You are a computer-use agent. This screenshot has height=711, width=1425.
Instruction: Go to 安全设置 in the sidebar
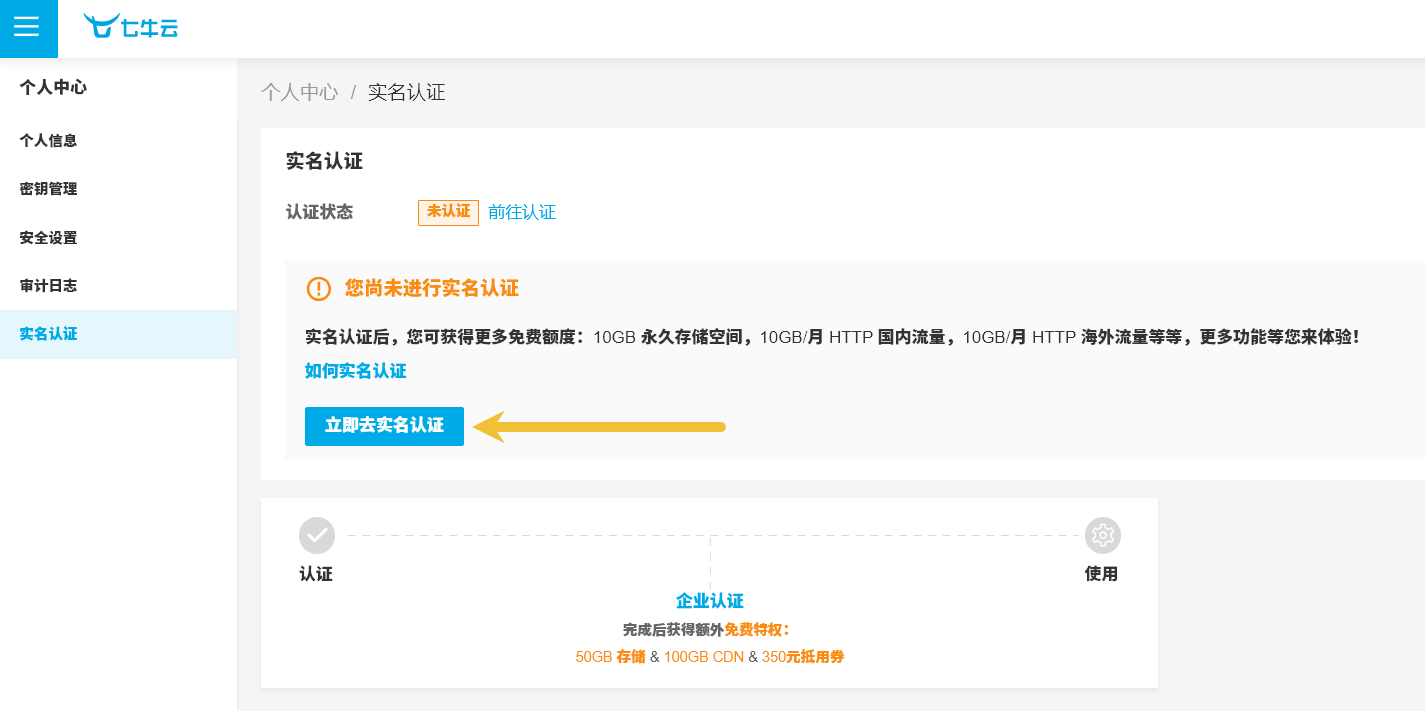point(48,238)
